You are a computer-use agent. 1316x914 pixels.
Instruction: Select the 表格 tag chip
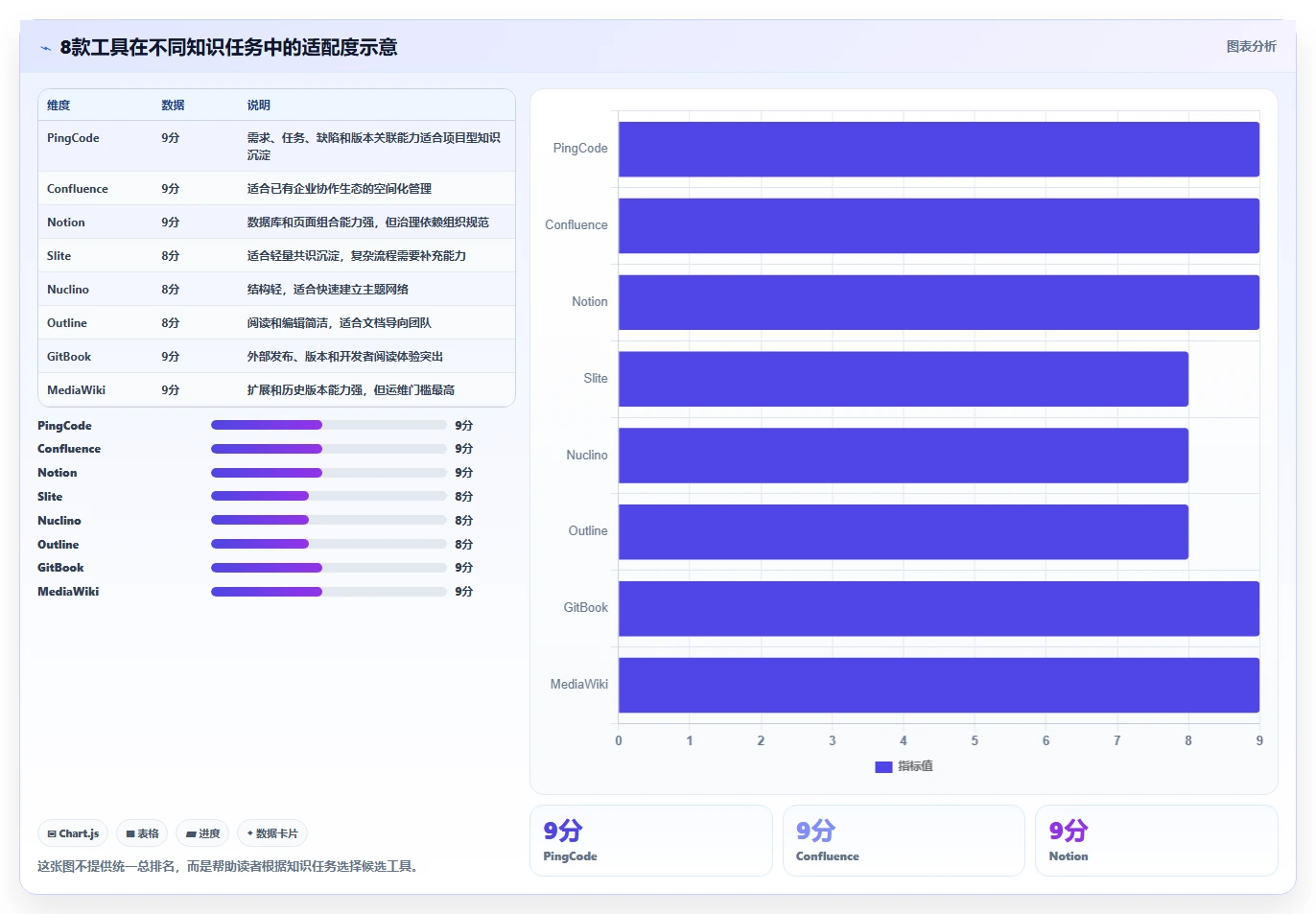[142, 833]
